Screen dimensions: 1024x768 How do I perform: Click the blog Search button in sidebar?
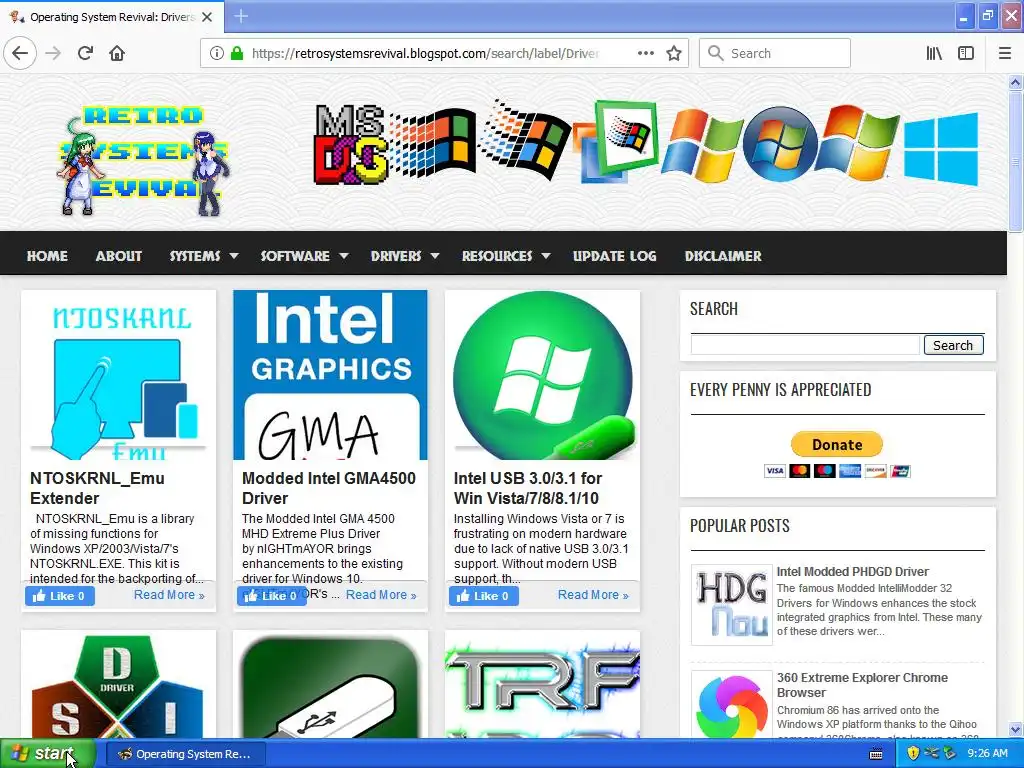pos(953,345)
